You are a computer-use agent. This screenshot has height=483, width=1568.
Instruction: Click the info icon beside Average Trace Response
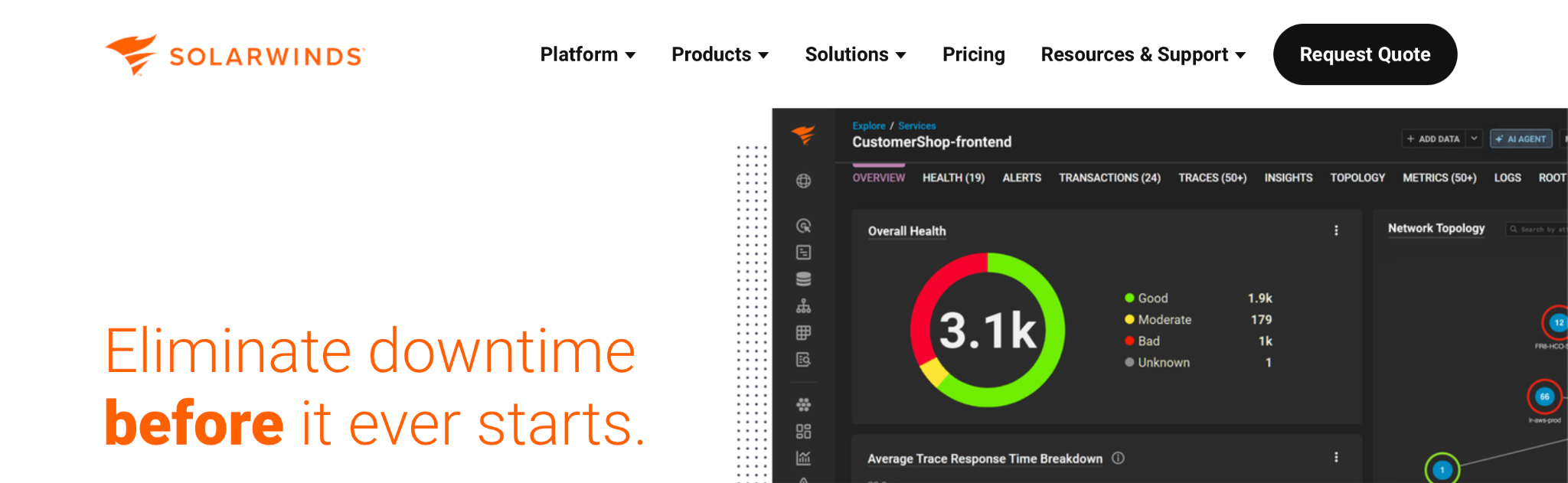point(1118,458)
